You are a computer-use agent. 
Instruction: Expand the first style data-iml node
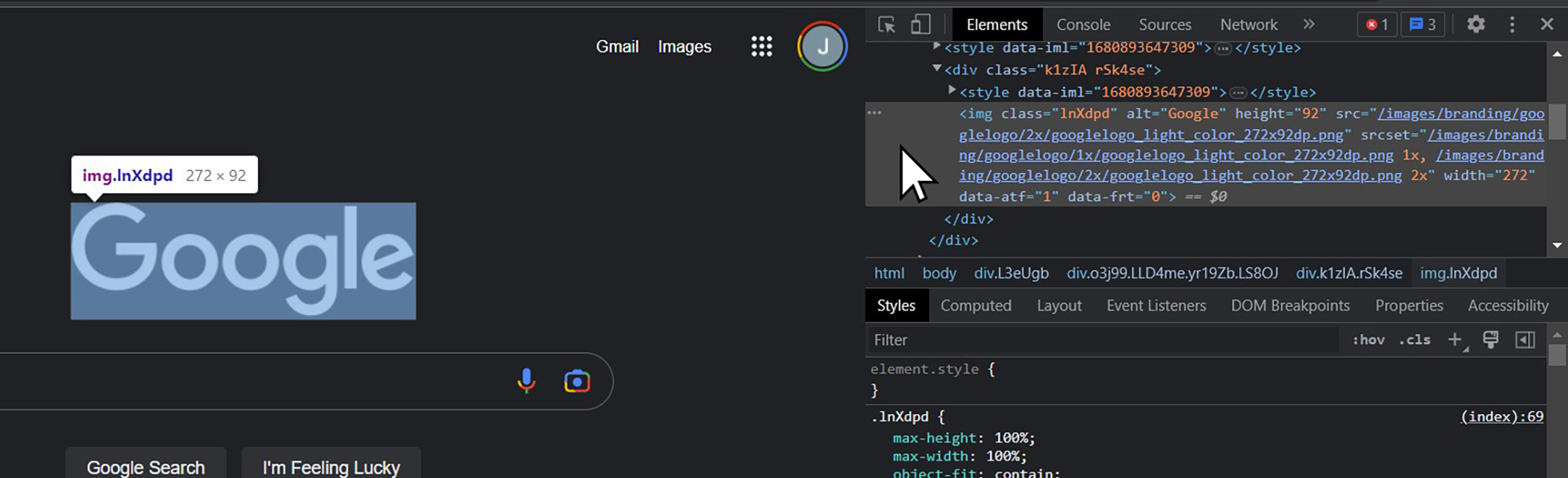point(936,46)
